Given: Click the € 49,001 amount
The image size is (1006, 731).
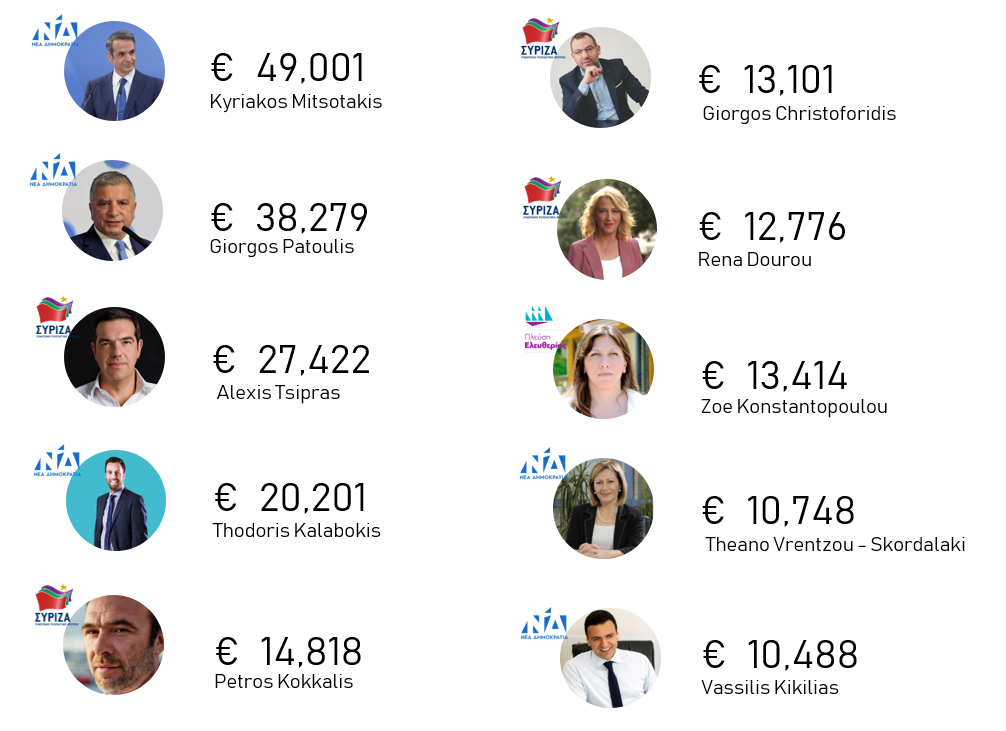Looking at the screenshot, I should [x=288, y=68].
